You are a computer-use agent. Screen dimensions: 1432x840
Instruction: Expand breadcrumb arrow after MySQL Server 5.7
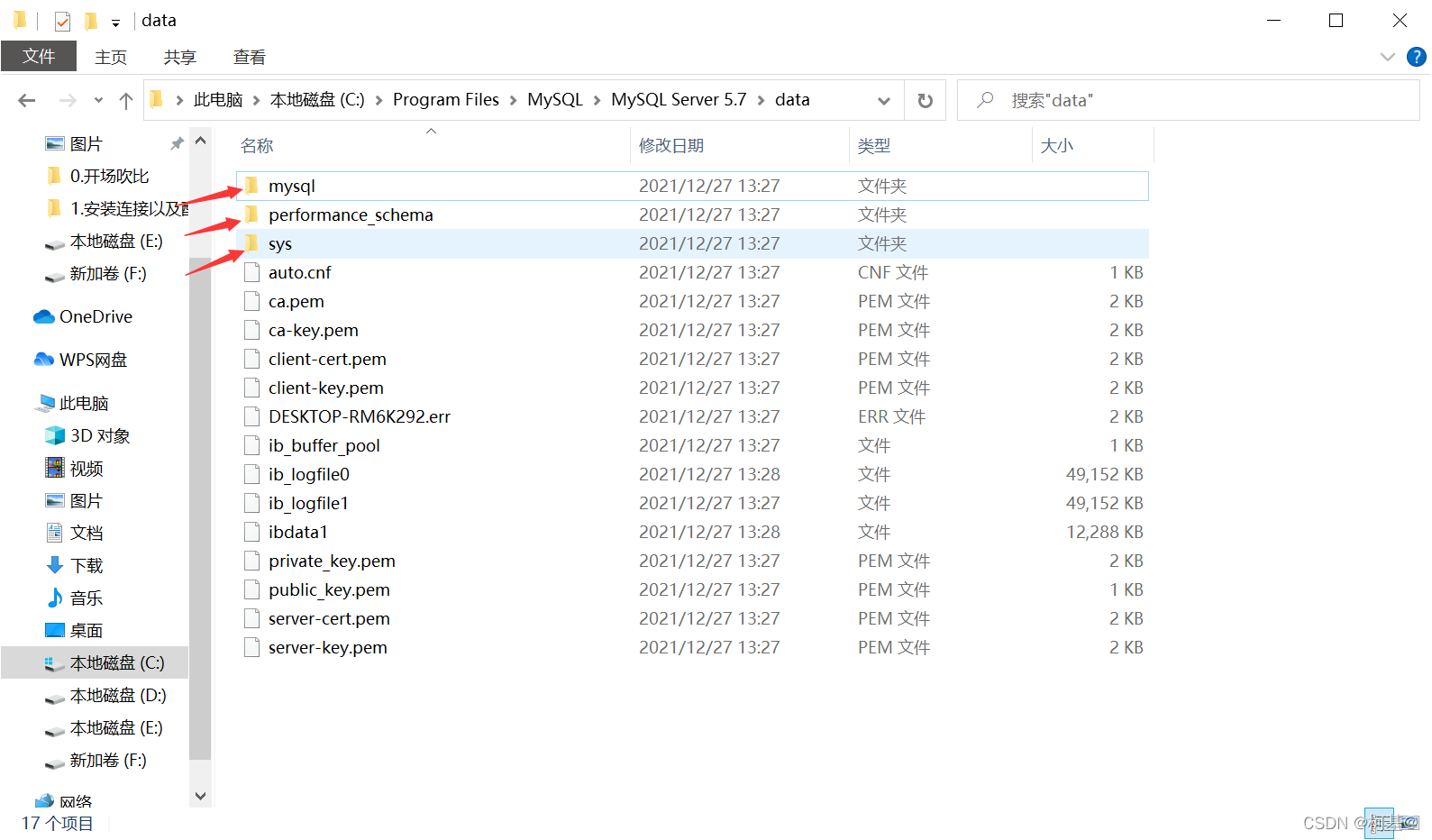761,100
